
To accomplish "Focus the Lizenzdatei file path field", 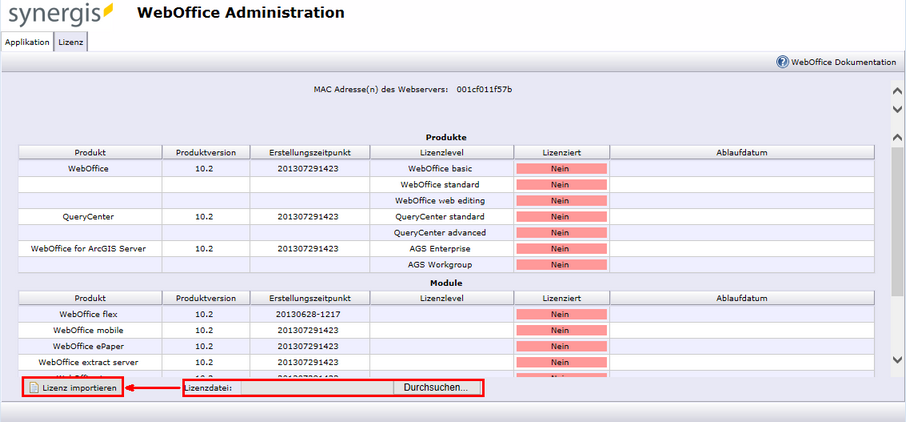I will tap(317, 388).
